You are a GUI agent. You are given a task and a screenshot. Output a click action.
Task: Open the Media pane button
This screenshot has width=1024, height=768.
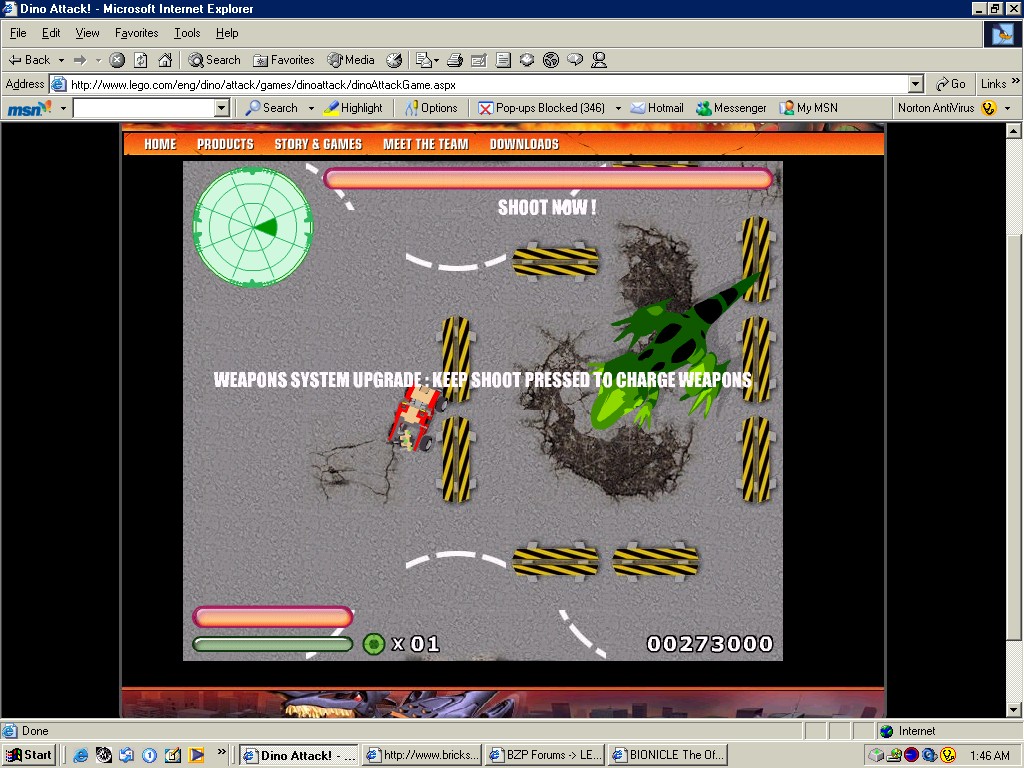click(351, 60)
